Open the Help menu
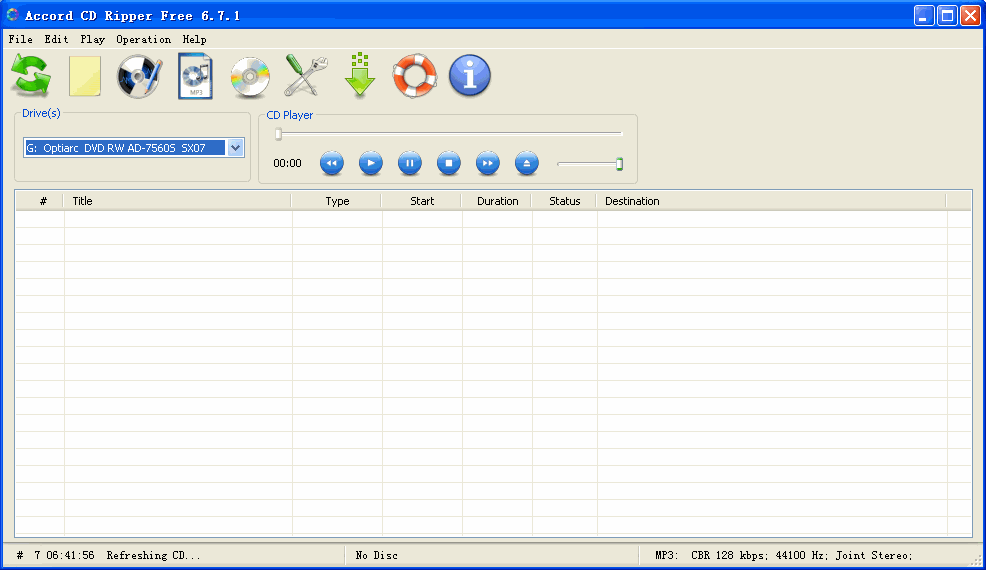The image size is (986, 570). 194,39
